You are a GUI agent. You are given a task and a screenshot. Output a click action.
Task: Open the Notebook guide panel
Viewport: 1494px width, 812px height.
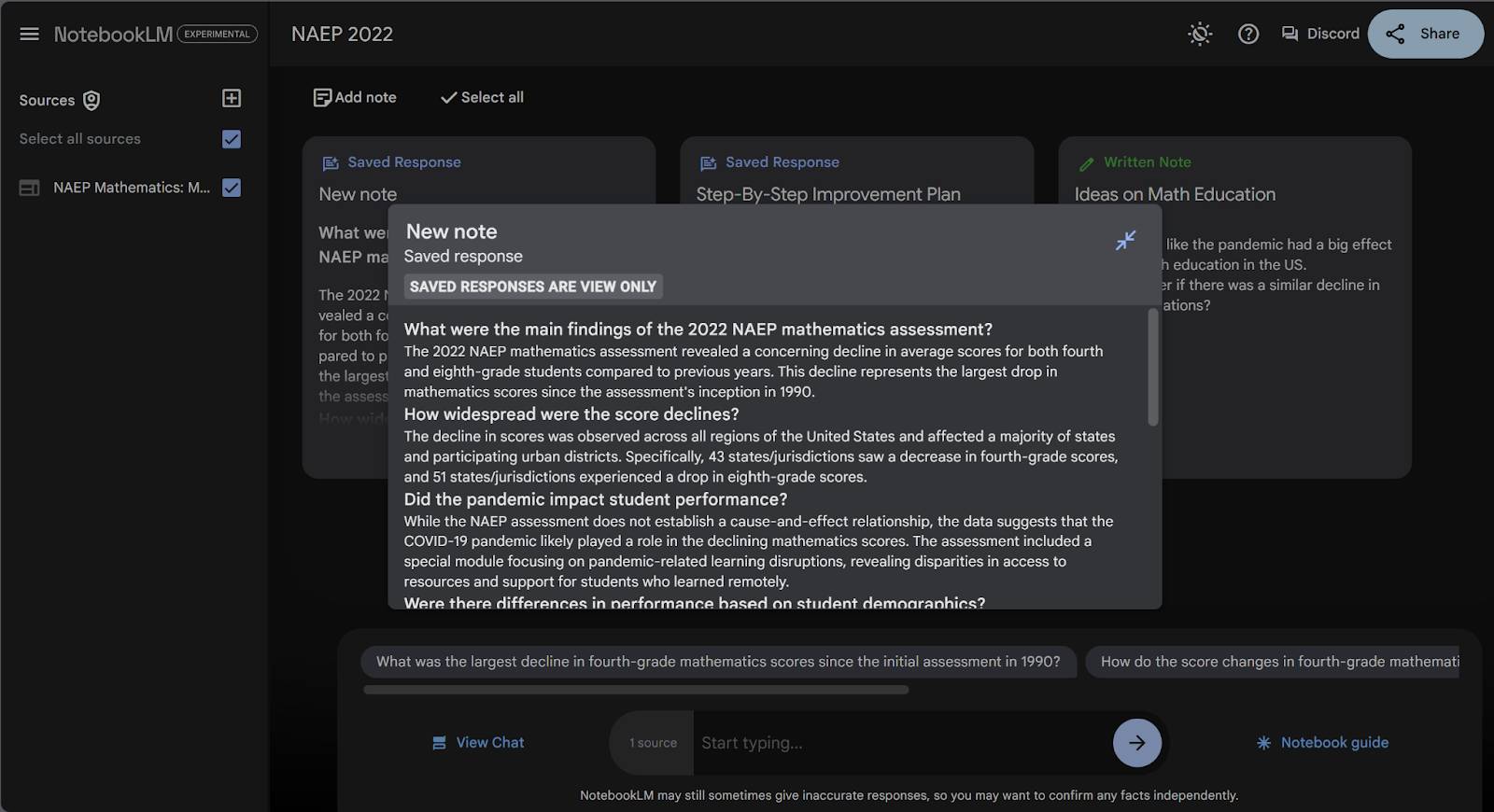(x=1322, y=743)
